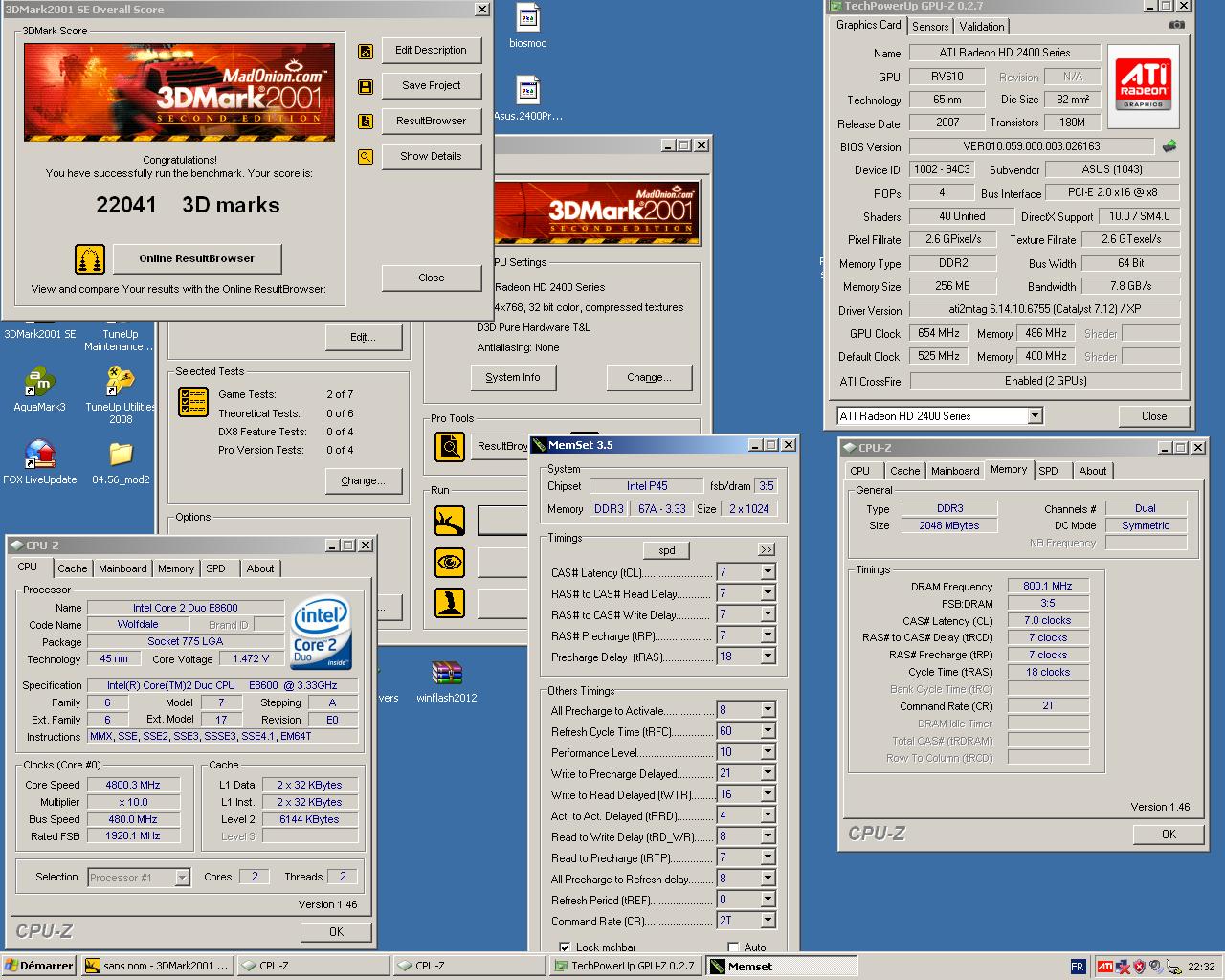Click GPU-Z BIOS Version field
The image size is (1225, 980).
(1032, 146)
